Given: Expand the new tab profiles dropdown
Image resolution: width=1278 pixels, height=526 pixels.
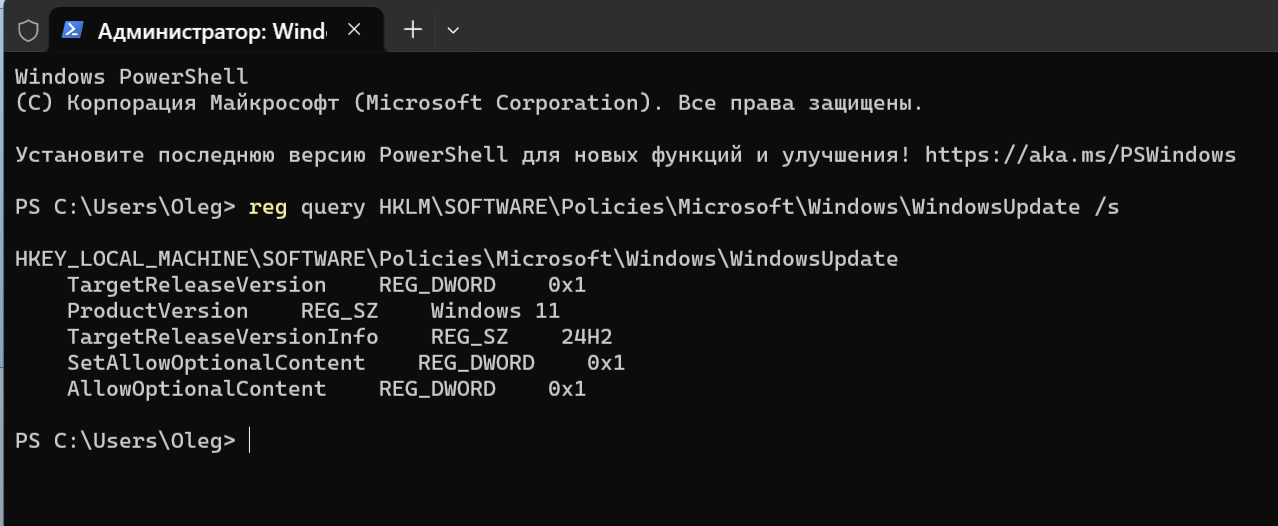Looking at the screenshot, I should pyautogui.click(x=453, y=31).
